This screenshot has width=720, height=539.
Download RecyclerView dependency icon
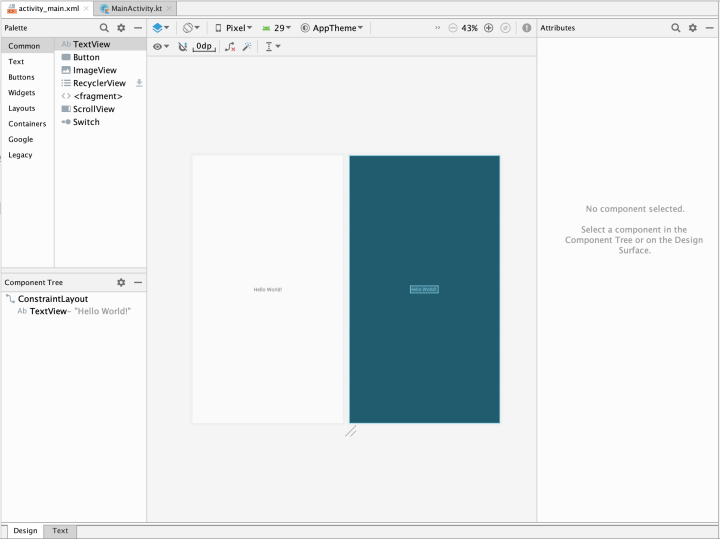point(139,83)
